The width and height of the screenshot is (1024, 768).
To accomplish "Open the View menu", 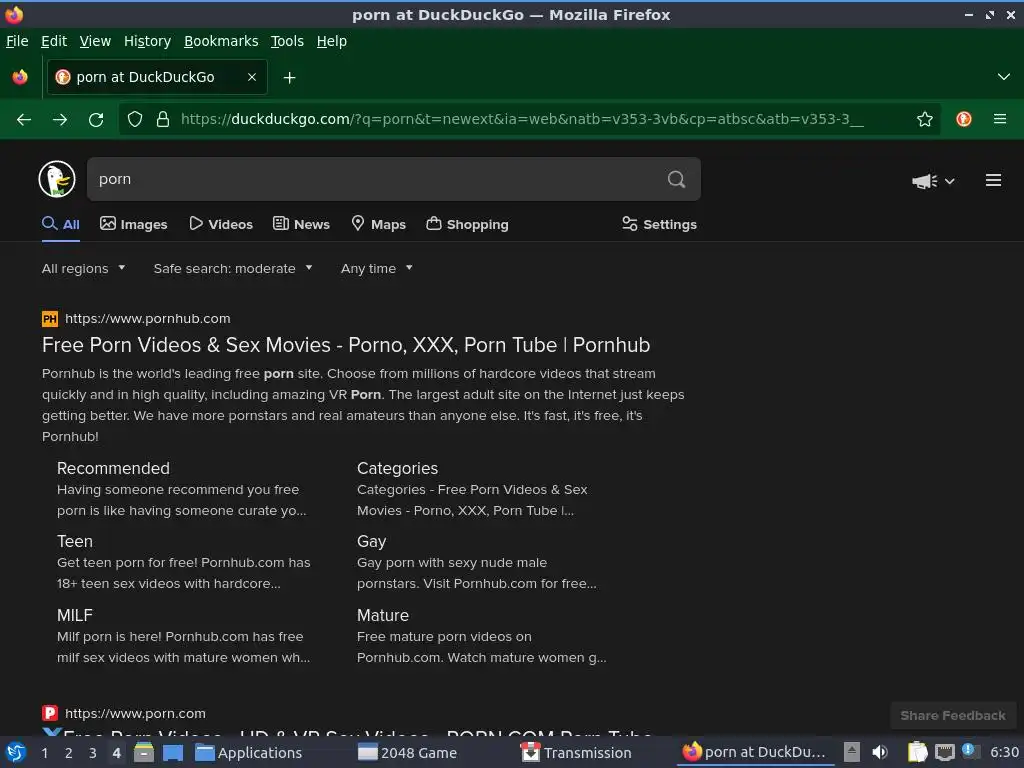I will [95, 41].
